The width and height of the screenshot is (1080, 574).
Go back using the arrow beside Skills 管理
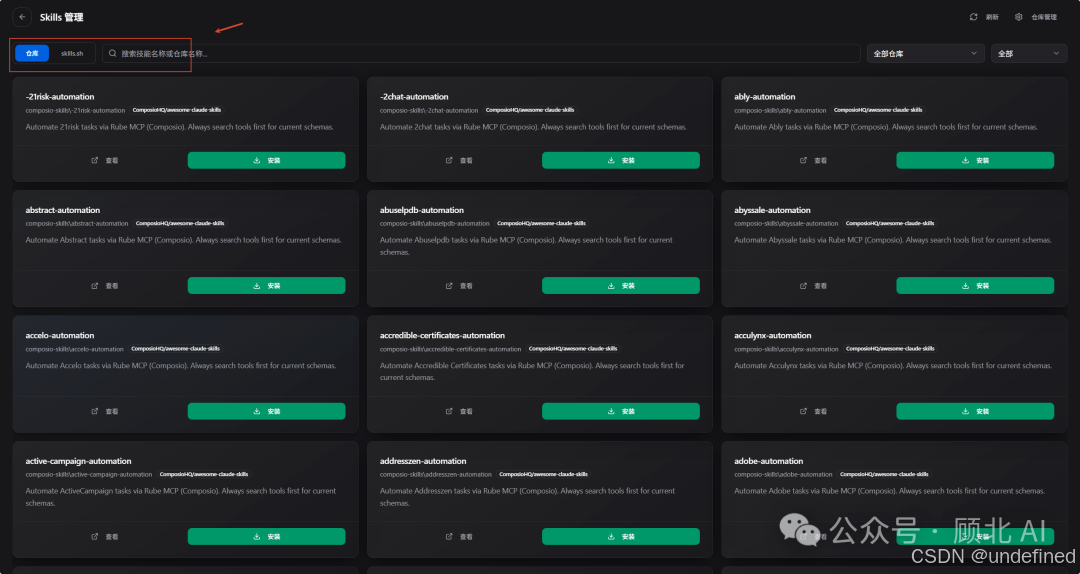click(22, 17)
